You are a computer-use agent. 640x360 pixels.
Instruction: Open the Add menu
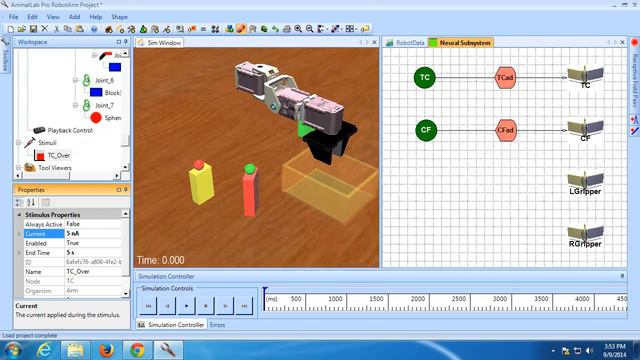(x=74, y=17)
